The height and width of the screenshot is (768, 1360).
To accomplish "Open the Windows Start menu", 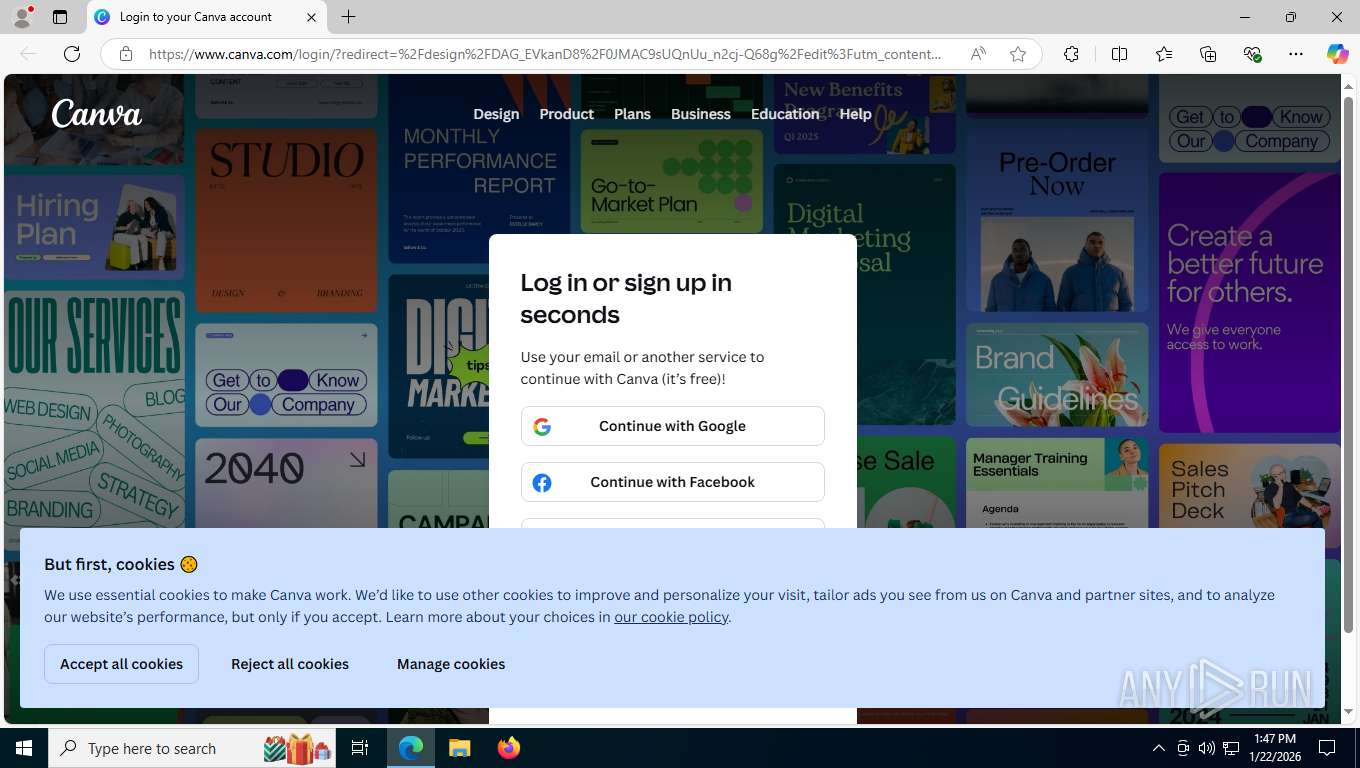I will coord(23,748).
